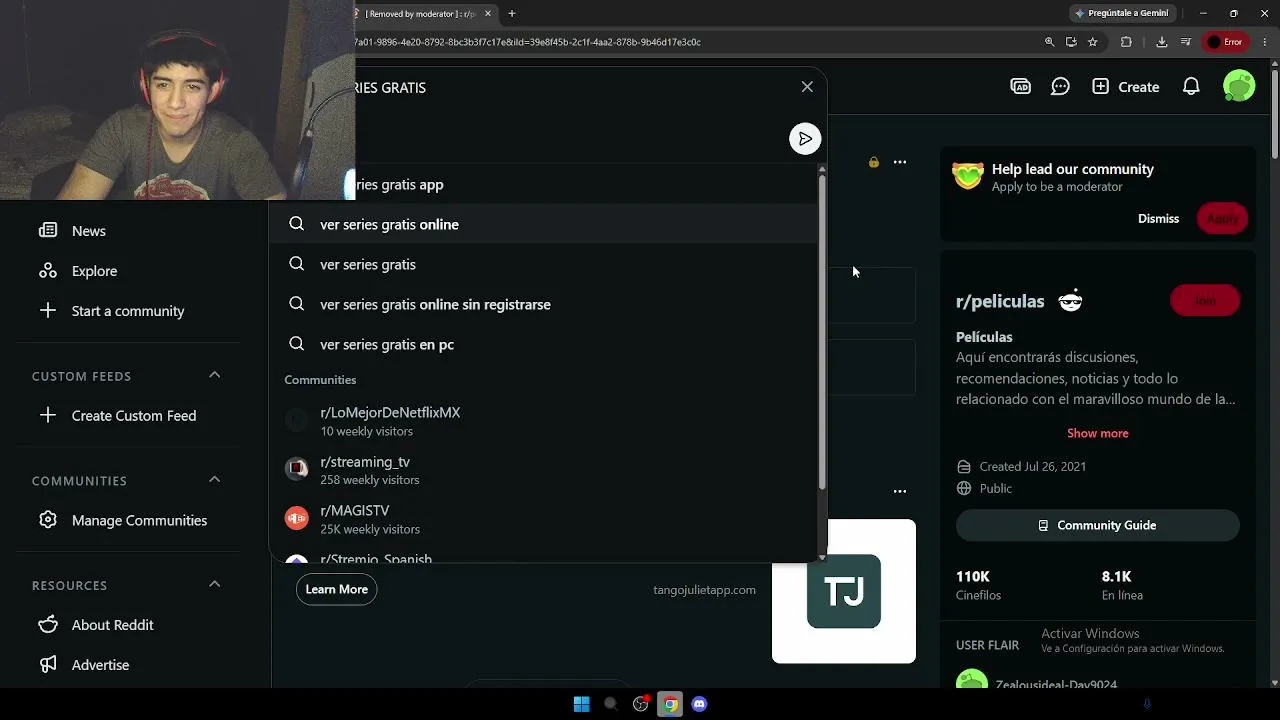Screen dimensions: 1280x720
Task: Open the Chrome zoom magnifier icon
Action: (1049, 42)
